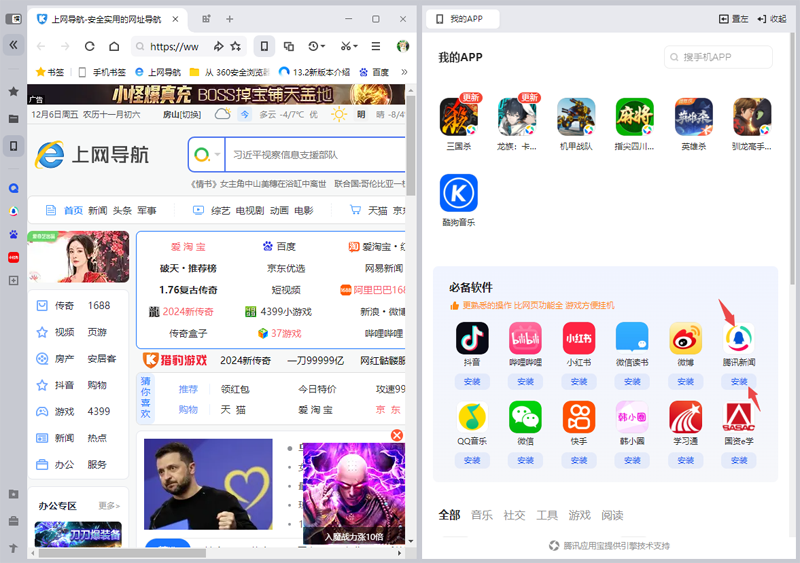800x563 pixels.
Task: Click 收起 to collapse APP panel
Action: [x=772, y=19]
